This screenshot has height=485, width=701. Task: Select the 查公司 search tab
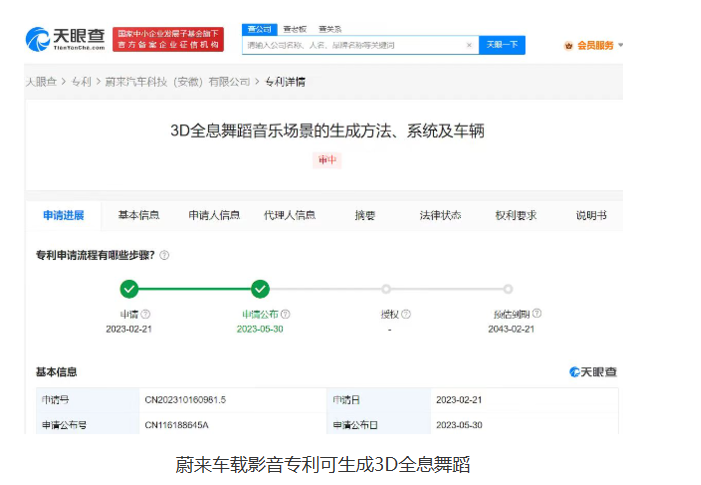pyautogui.click(x=260, y=29)
